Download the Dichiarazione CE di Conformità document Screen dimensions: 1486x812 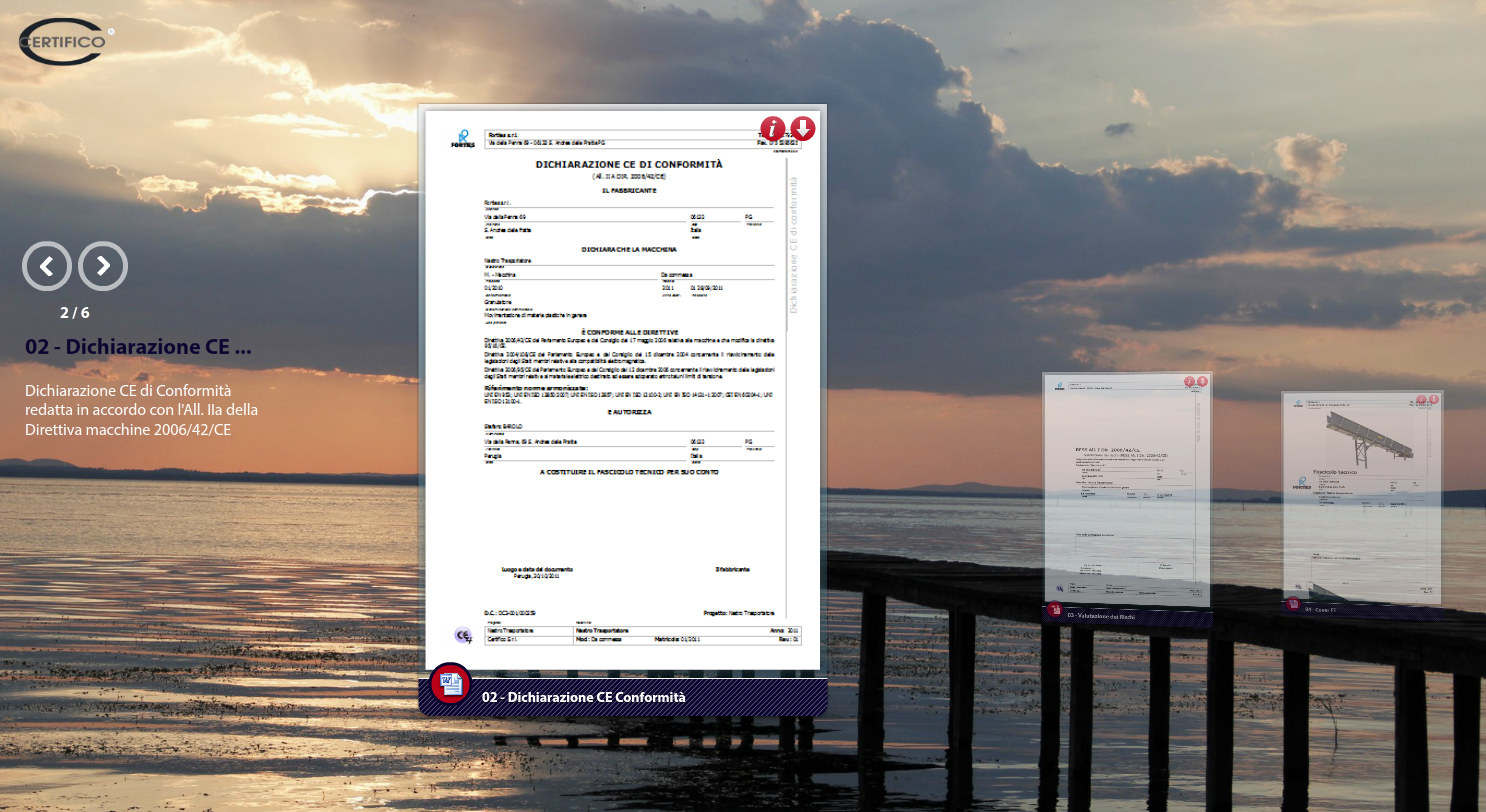(803, 129)
